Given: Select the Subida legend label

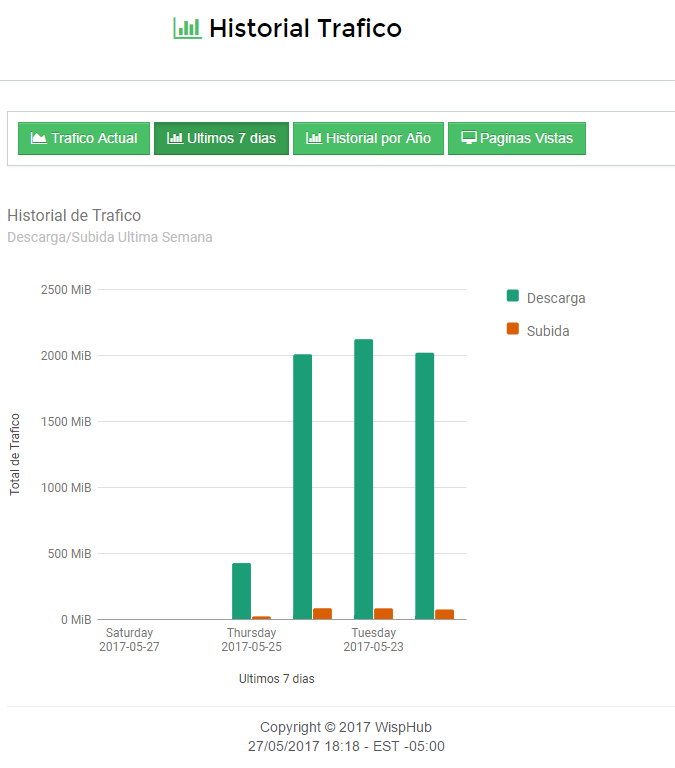Looking at the screenshot, I should 548,331.
